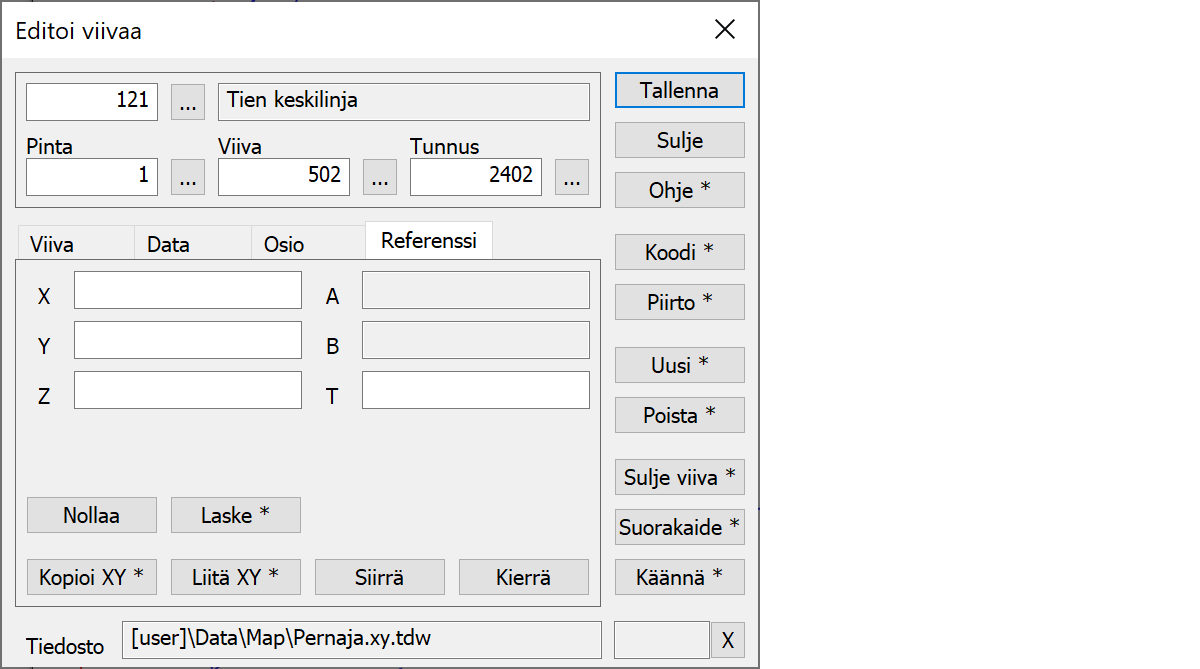Open browse button next to Viiva field
The height and width of the screenshot is (669, 1200).
[380, 177]
